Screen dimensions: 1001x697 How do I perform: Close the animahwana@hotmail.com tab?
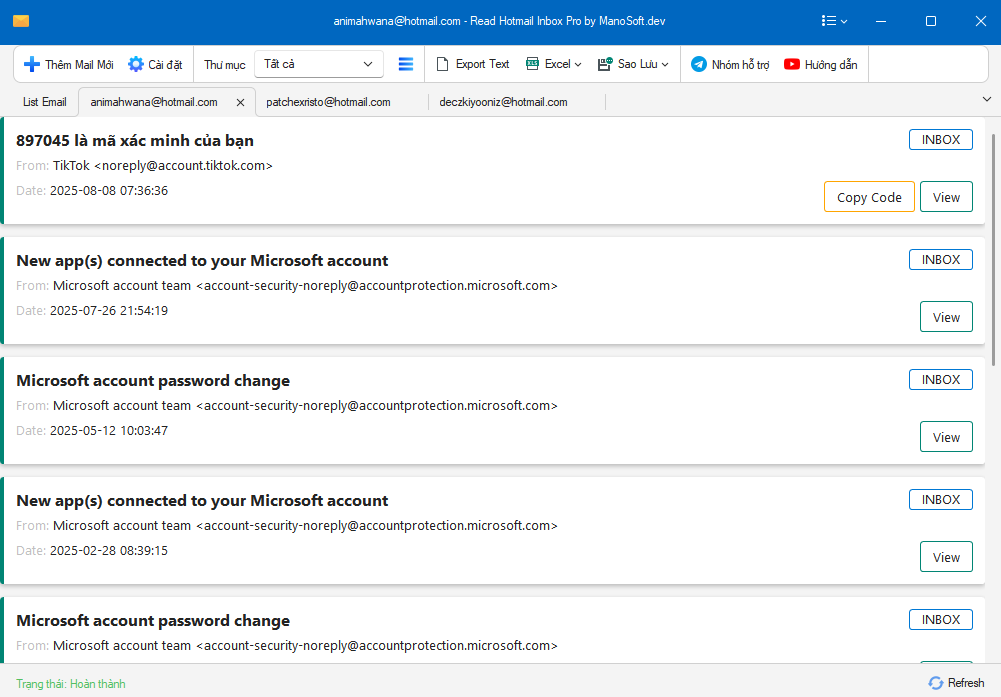point(240,102)
